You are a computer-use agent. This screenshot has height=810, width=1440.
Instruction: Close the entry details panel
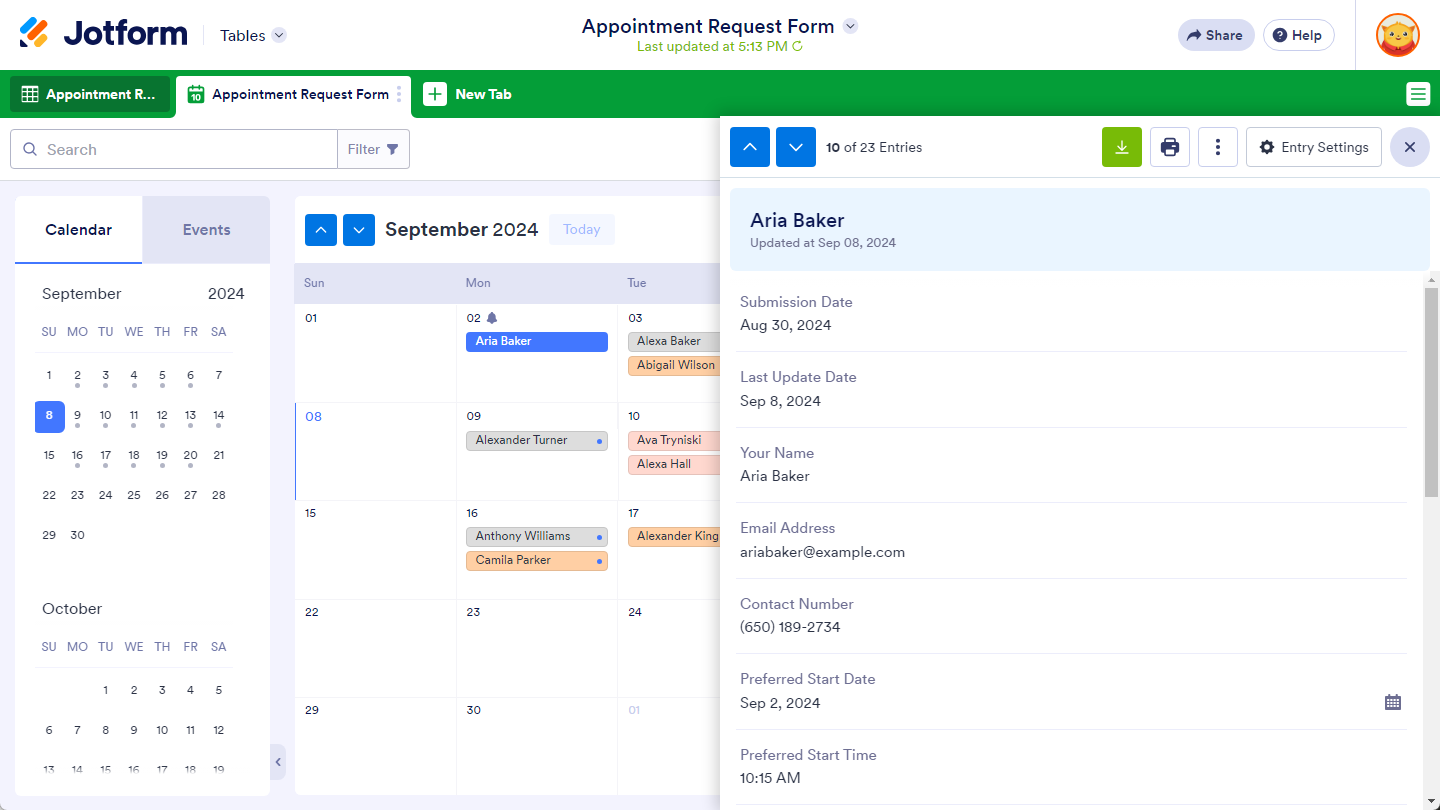(x=1409, y=147)
